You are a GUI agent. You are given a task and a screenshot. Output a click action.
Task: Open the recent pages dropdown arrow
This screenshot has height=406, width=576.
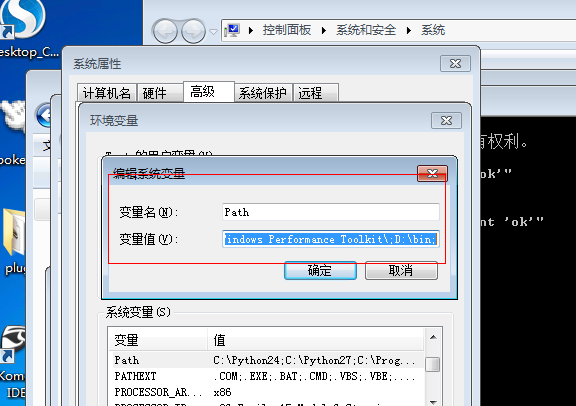[x=213, y=32]
